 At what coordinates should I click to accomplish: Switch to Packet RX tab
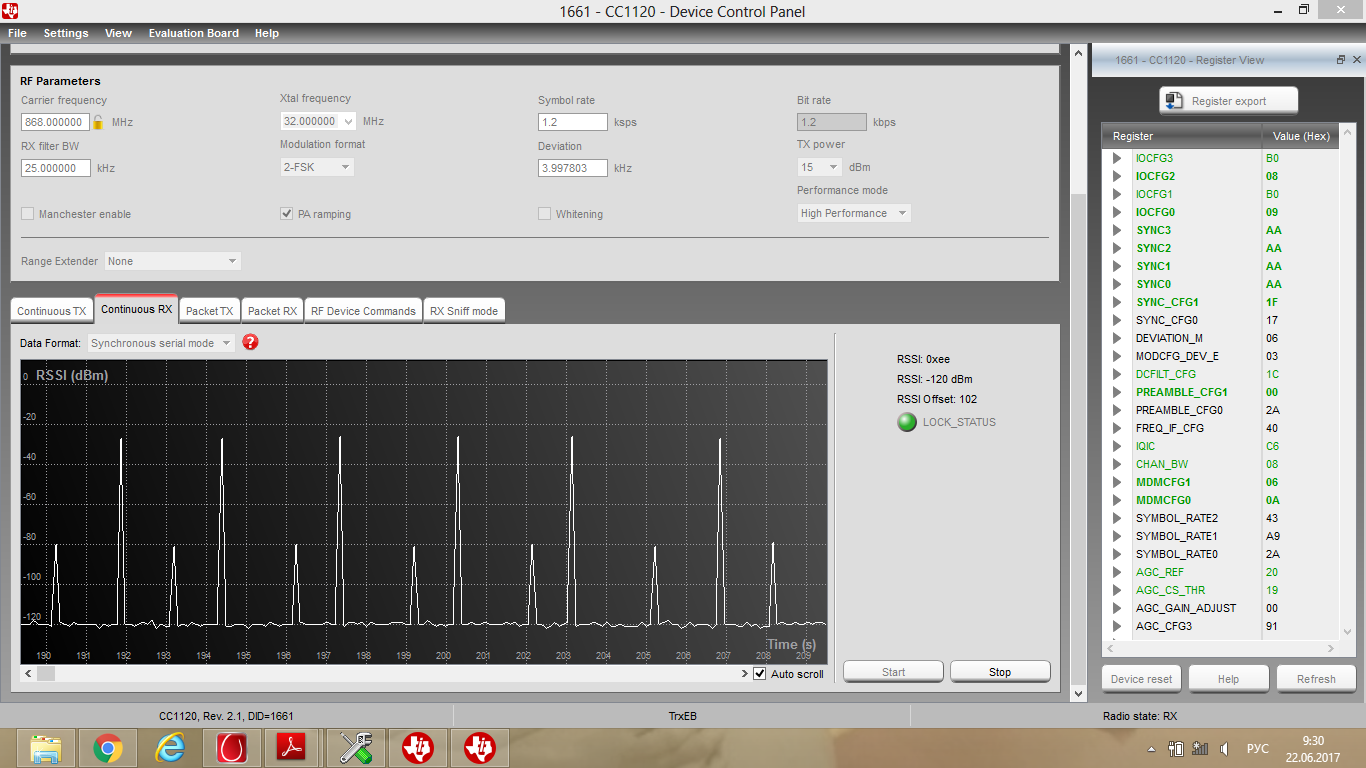point(272,311)
